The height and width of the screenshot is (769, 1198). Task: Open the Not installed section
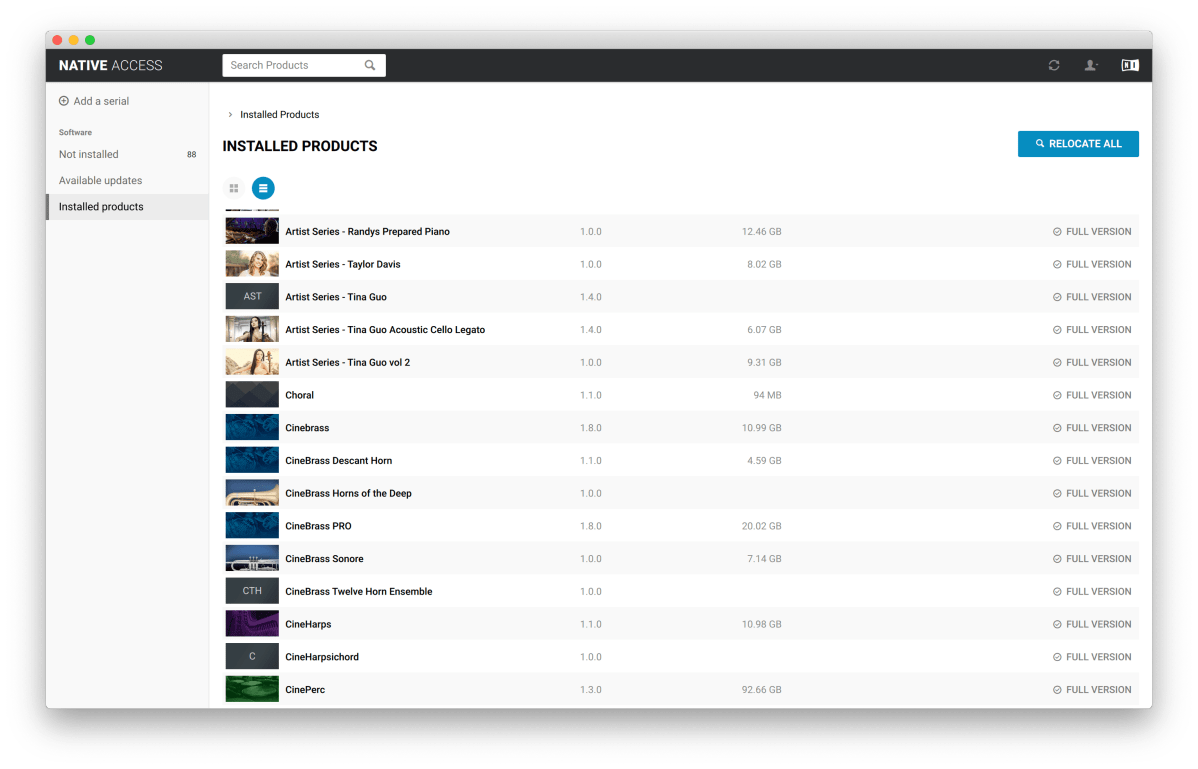[x=127, y=154]
